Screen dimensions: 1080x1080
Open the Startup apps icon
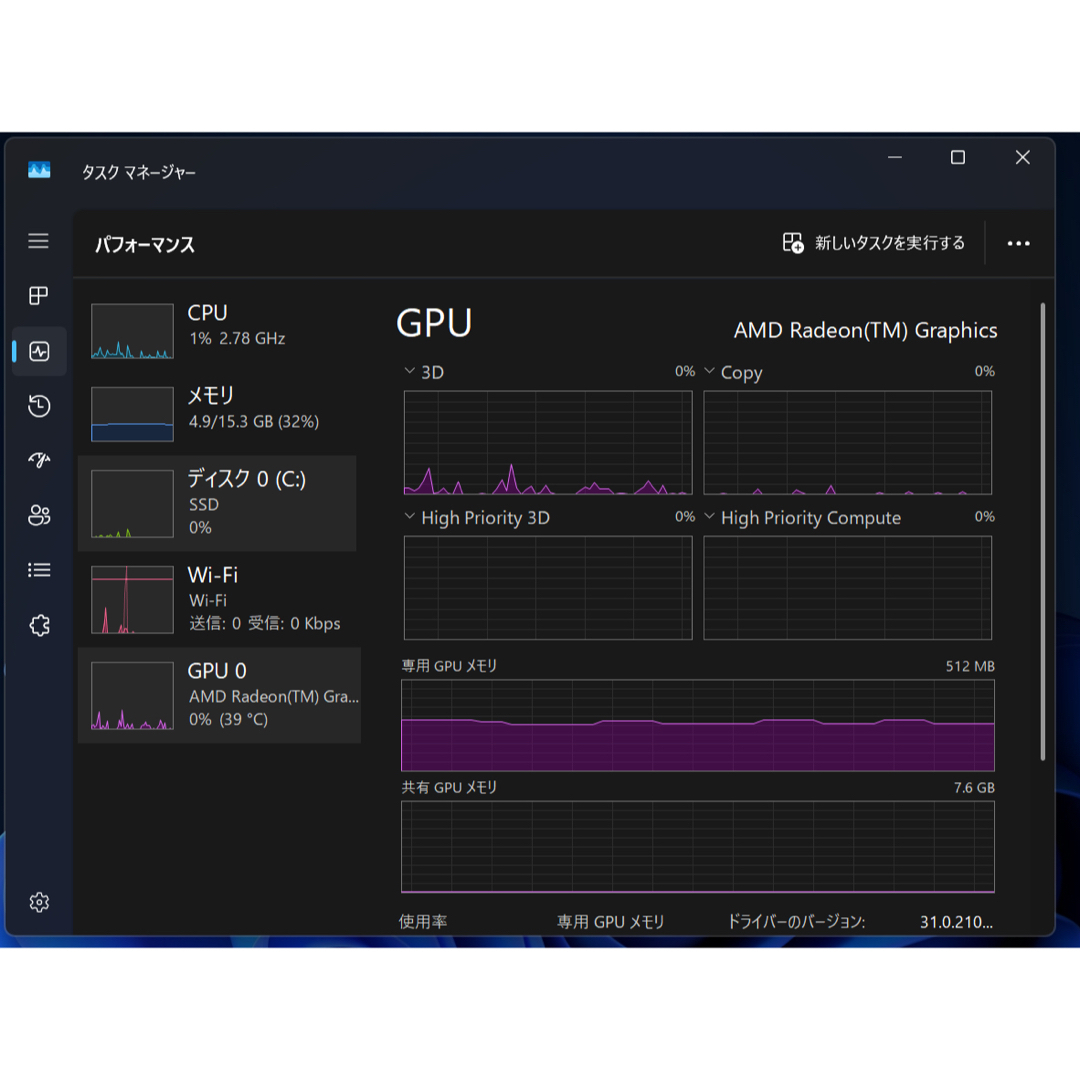point(39,460)
